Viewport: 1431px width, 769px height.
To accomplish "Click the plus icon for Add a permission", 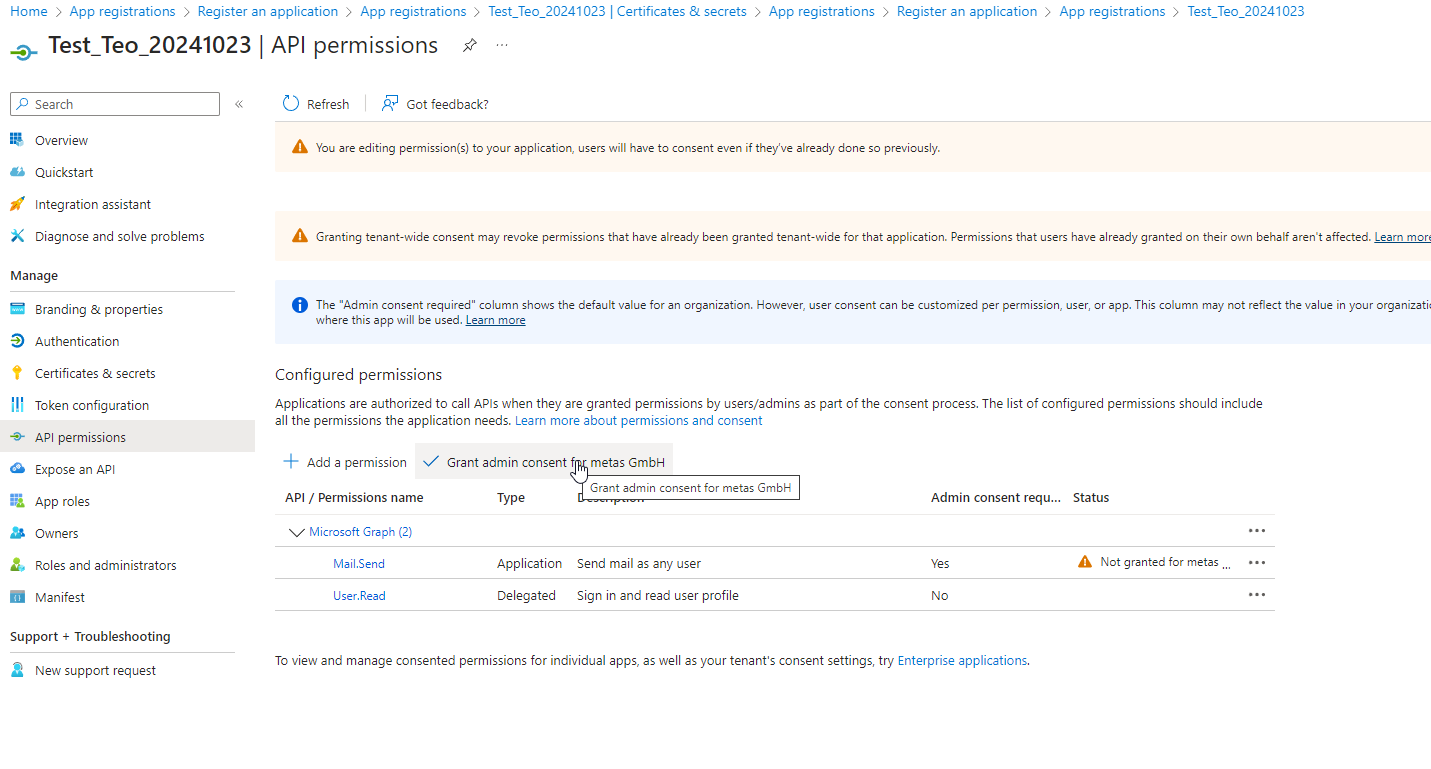I will pos(291,461).
